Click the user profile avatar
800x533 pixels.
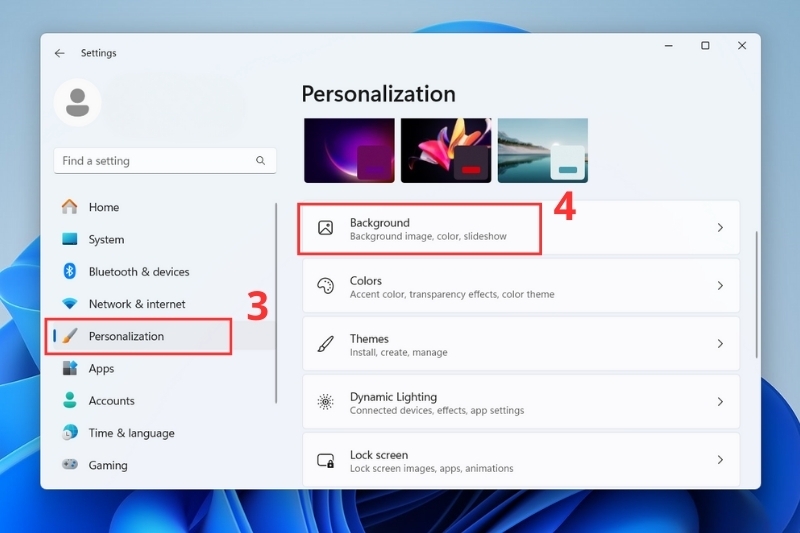click(78, 103)
